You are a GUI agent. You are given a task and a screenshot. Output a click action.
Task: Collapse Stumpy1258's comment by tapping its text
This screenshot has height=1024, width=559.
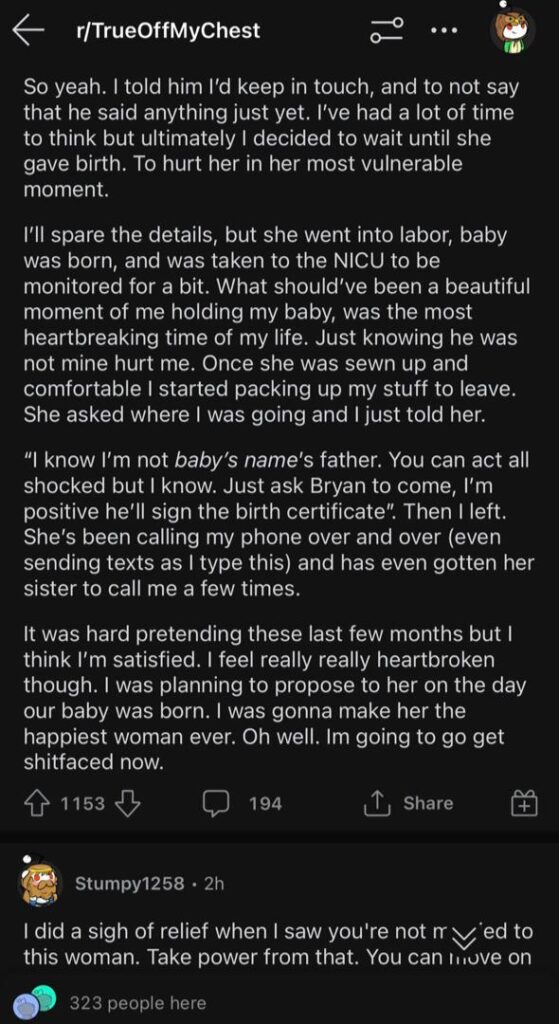click(278, 946)
